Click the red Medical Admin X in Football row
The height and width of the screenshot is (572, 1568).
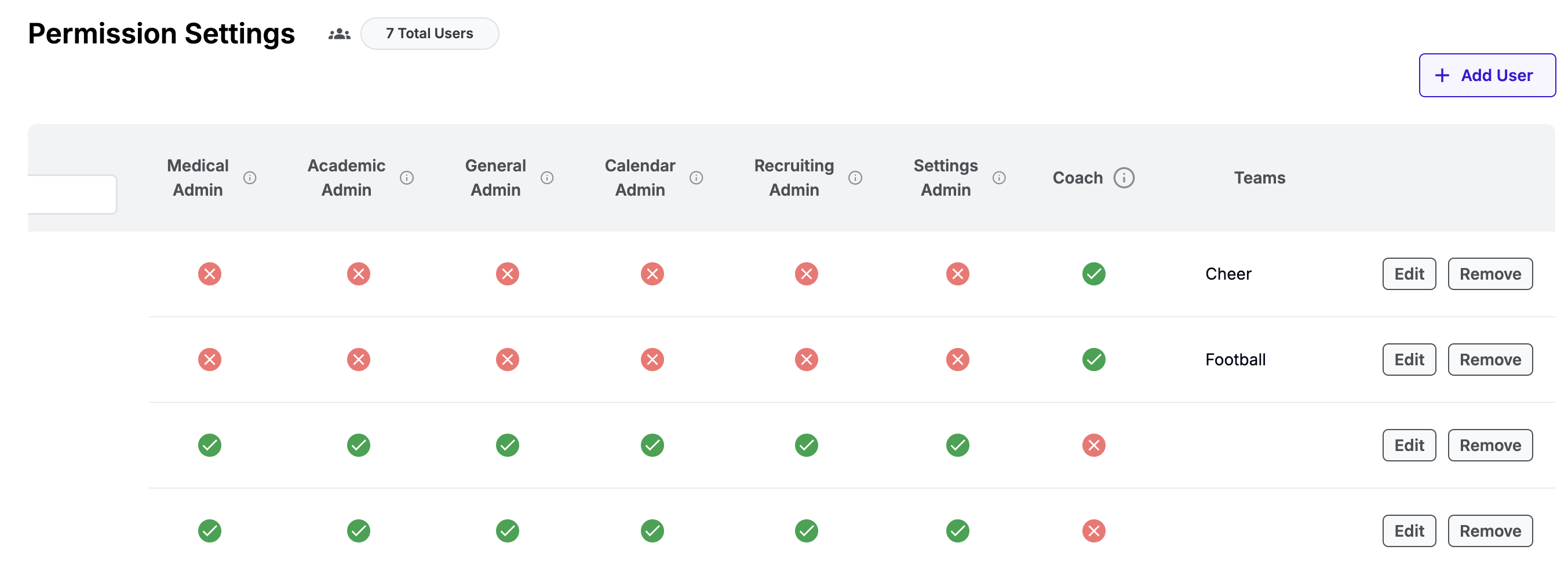[x=209, y=360]
